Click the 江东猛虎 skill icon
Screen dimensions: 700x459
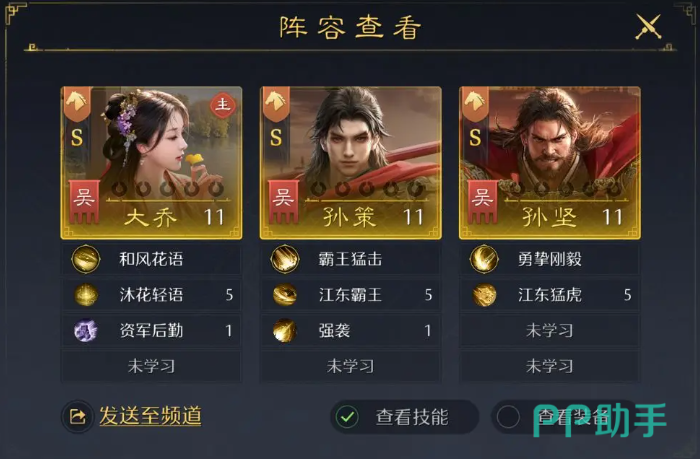(x=484, y=295)
